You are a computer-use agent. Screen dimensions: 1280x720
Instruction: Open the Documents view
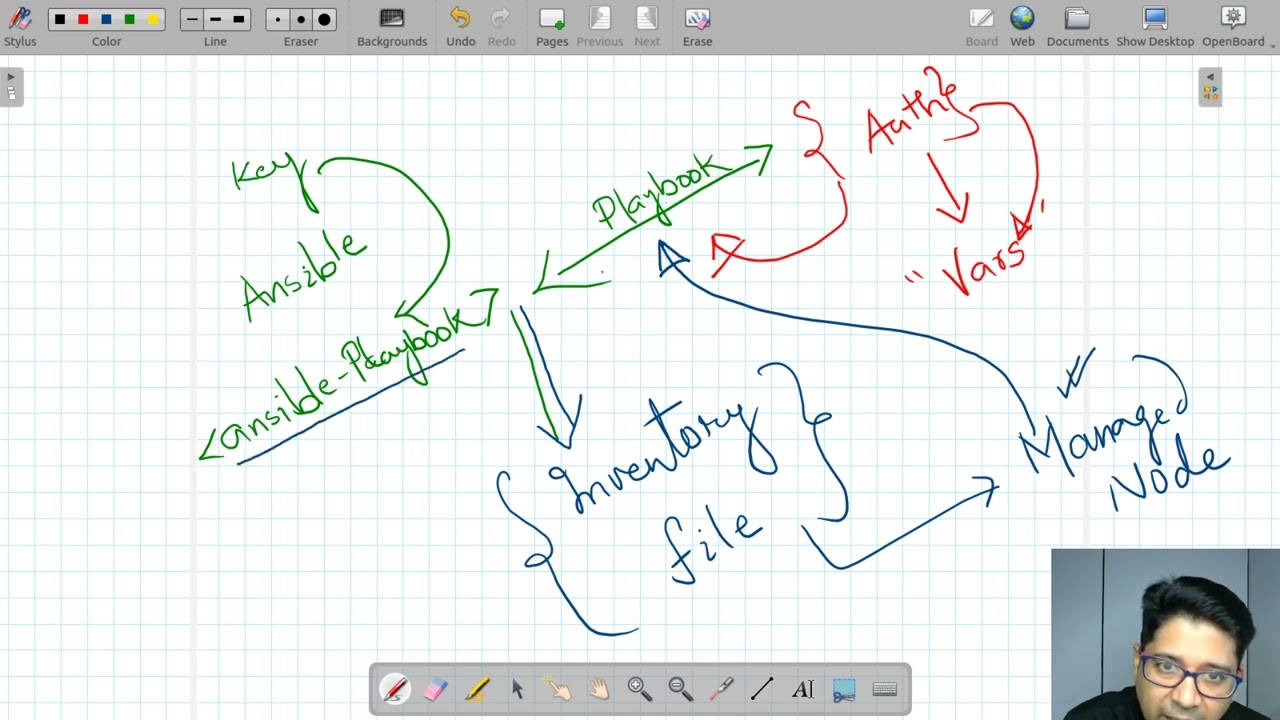(1077, 27)
